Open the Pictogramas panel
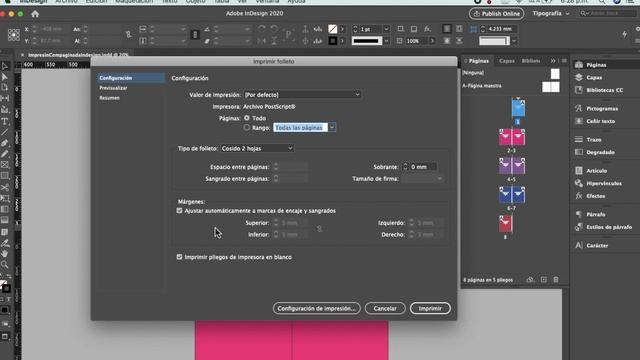Image resolution: width=640 pixels, height=360 pixels. tap(596, 109)
